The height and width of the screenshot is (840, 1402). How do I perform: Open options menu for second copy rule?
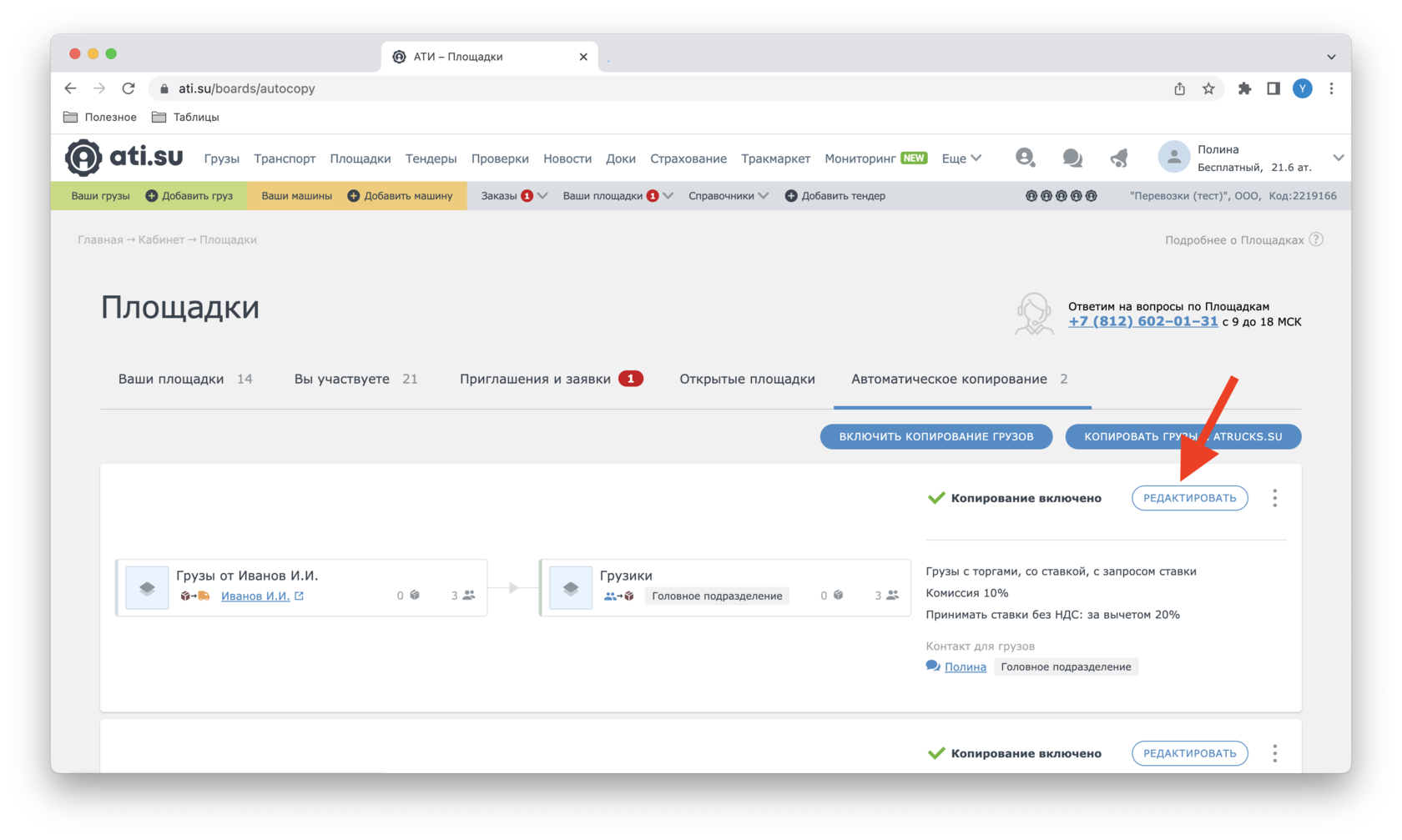click(x=1274, y=753)
